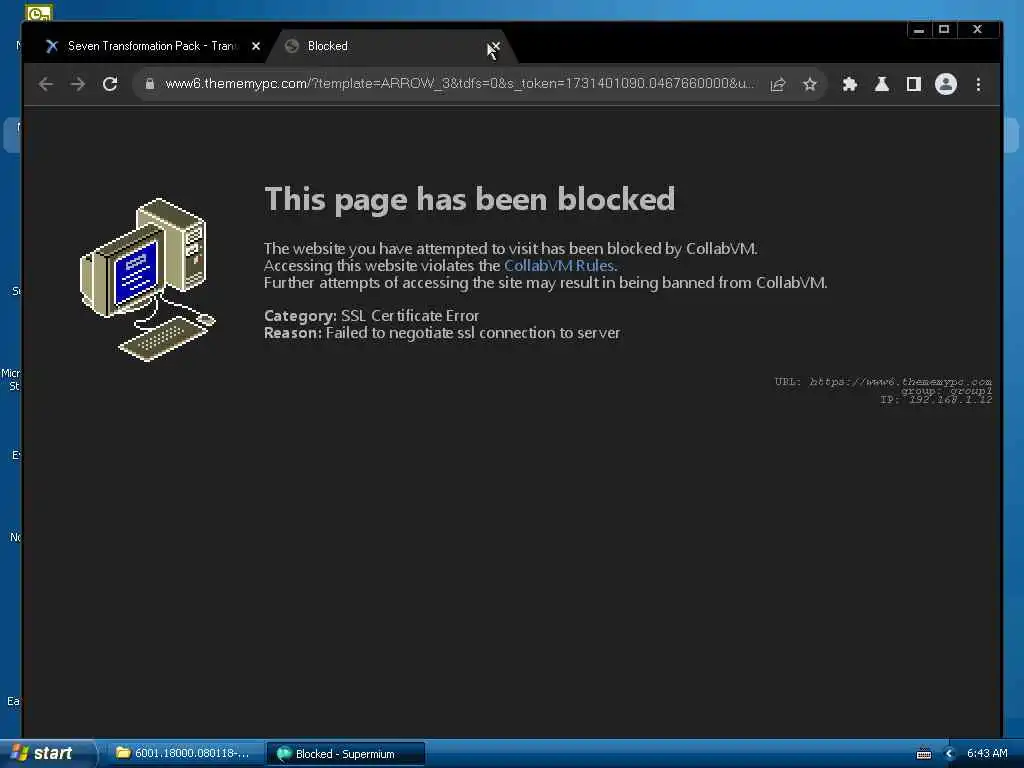The width and height of the screenshot is (1024, 768).
Task: Click the 'This page has been blocked' heading
Action: [469, 199]
